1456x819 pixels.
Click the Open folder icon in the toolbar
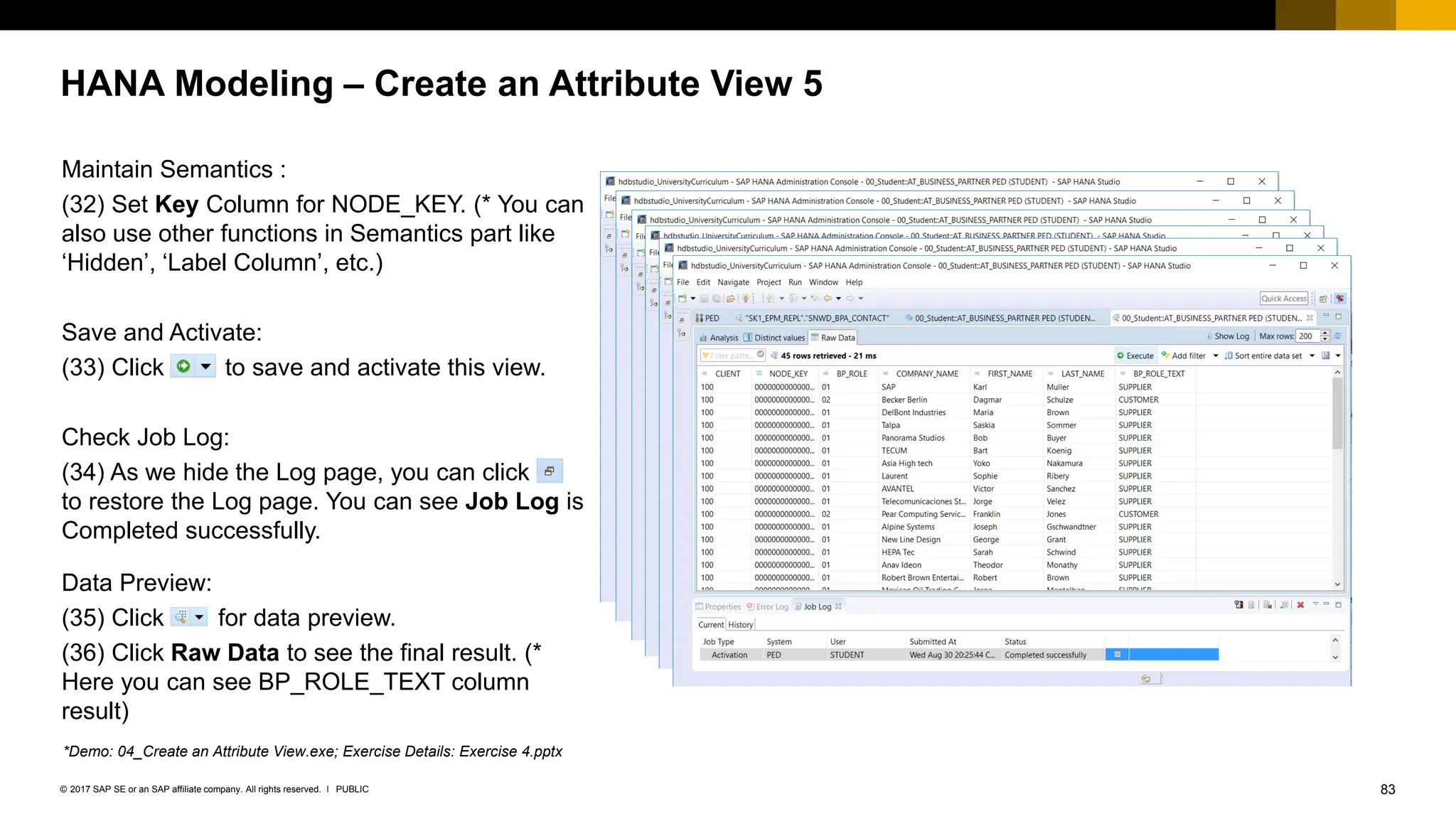(729, 299)
